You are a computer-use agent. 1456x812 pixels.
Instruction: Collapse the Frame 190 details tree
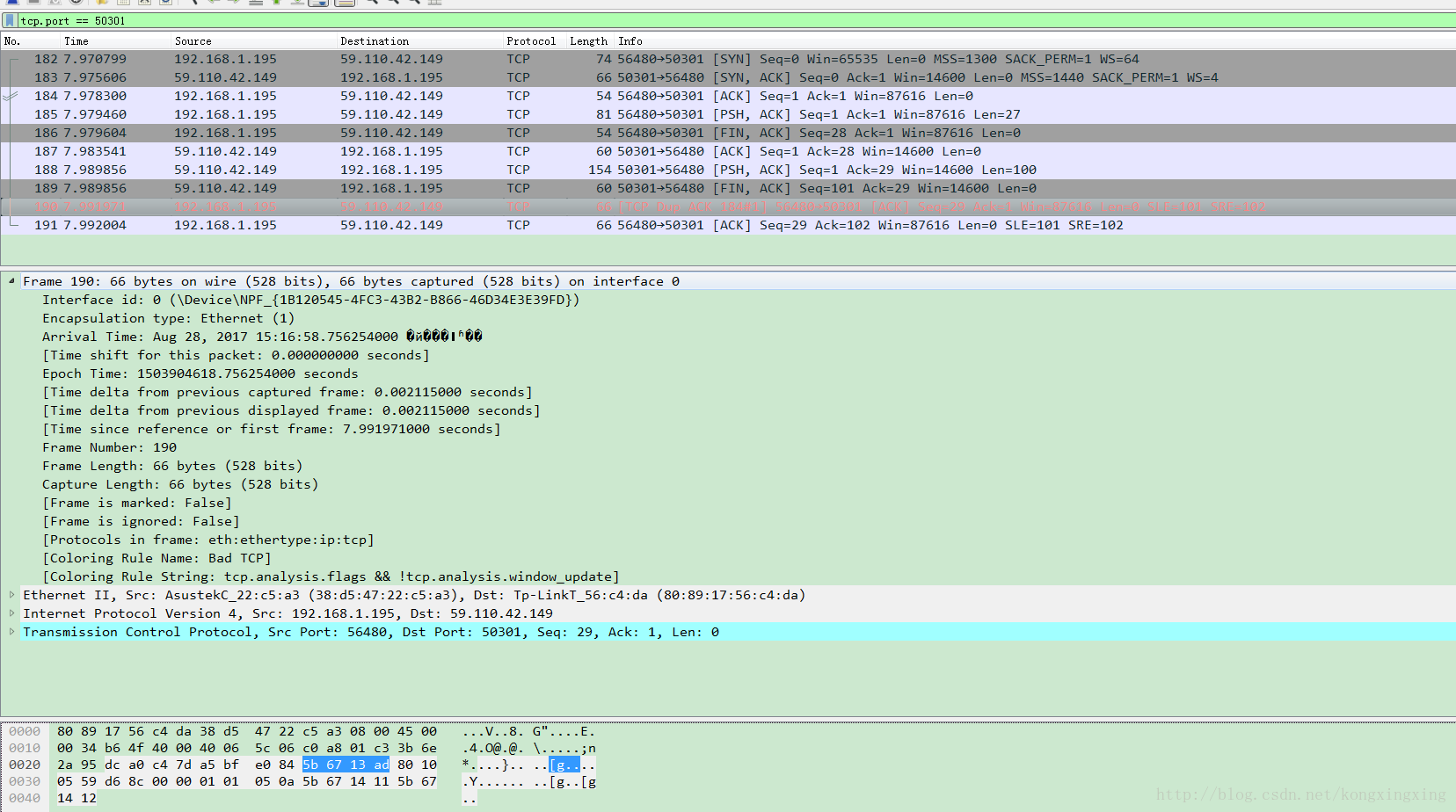click(11, 281)
